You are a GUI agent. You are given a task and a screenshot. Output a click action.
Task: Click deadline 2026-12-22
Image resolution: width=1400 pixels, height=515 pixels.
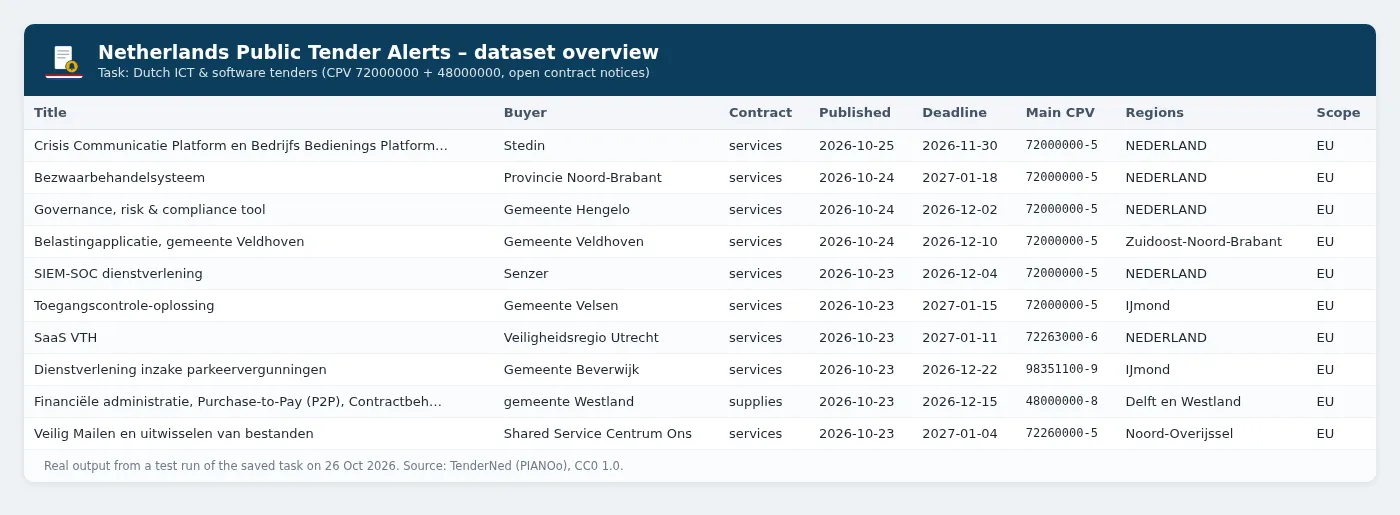point(960,370)
